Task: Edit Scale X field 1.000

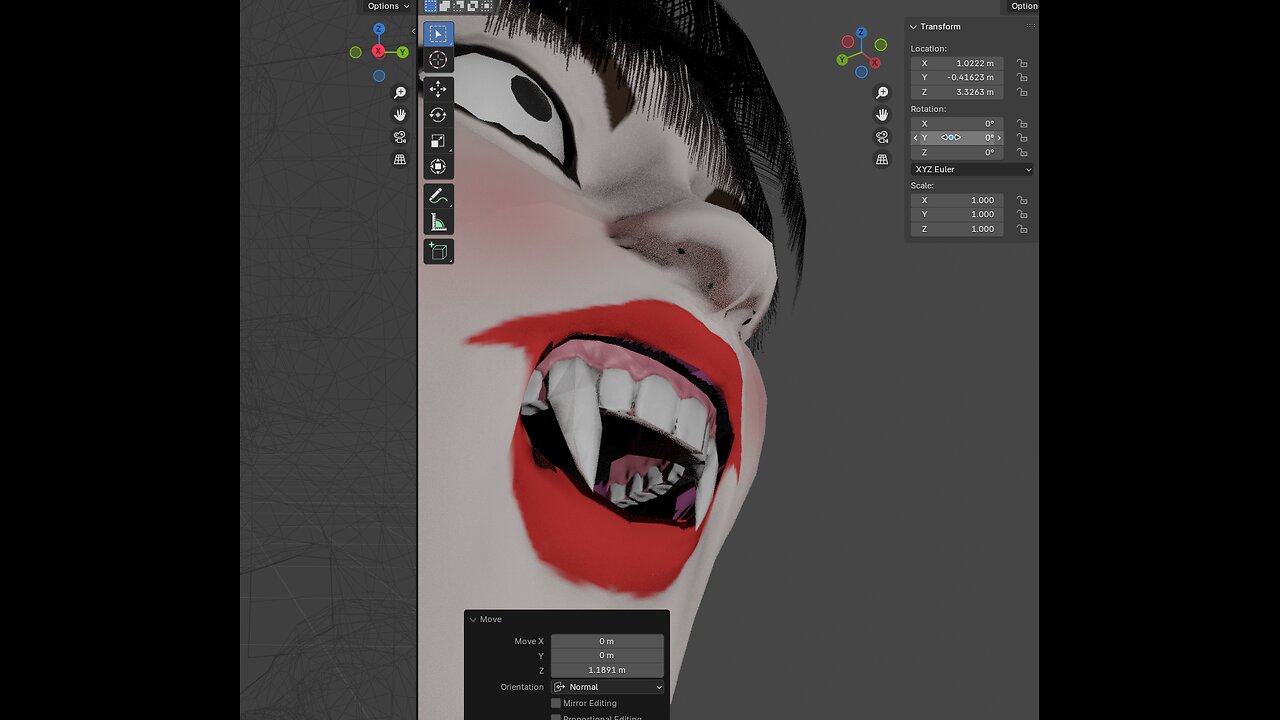Action: (x=956, y=200)
